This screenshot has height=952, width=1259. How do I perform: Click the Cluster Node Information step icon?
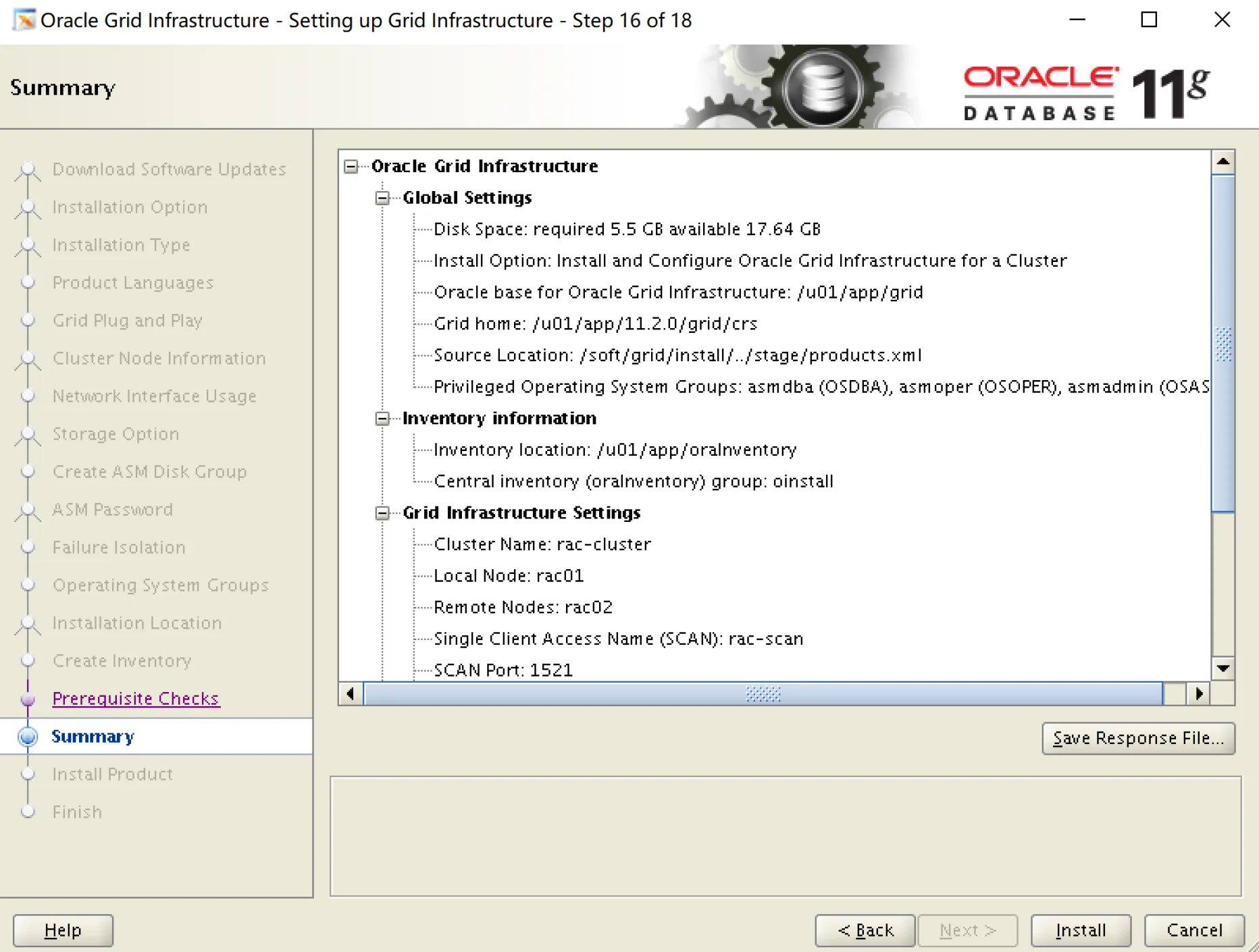point(28,359)
